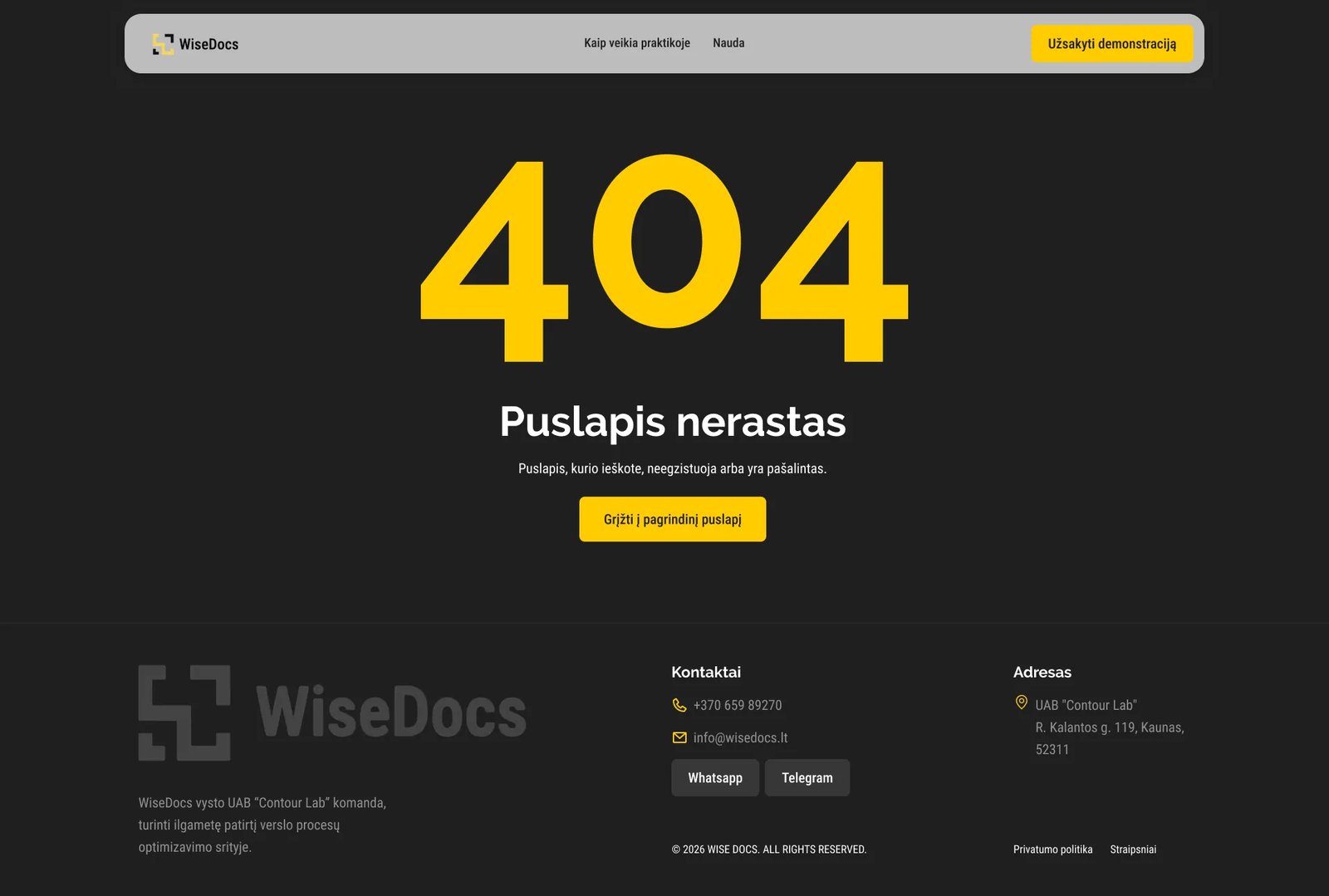Open the info@wisedocs.lt email link
Viewport: 1329px width, 896px height.
coord(740,737)
